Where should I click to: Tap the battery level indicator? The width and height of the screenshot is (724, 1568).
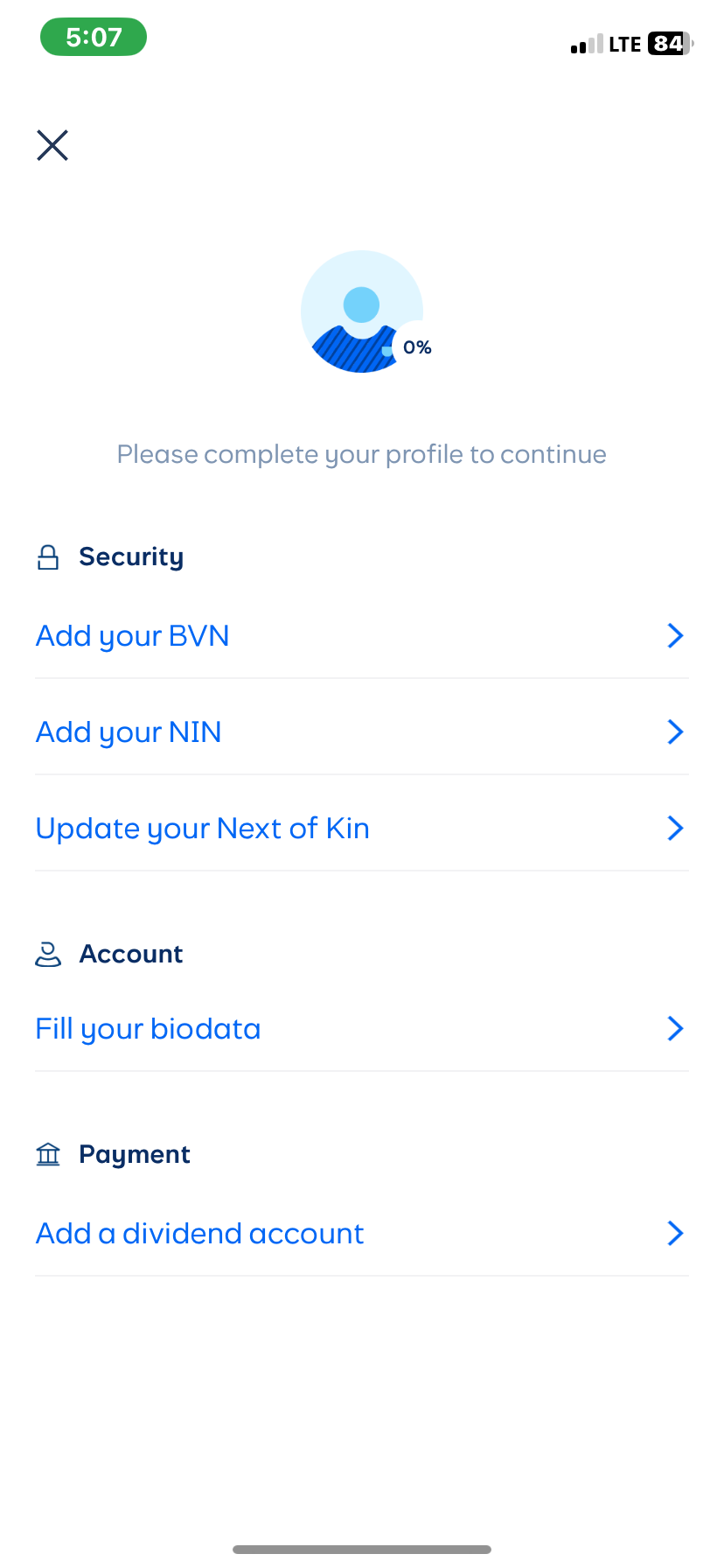pyautogui.click(x=670, y=44)
